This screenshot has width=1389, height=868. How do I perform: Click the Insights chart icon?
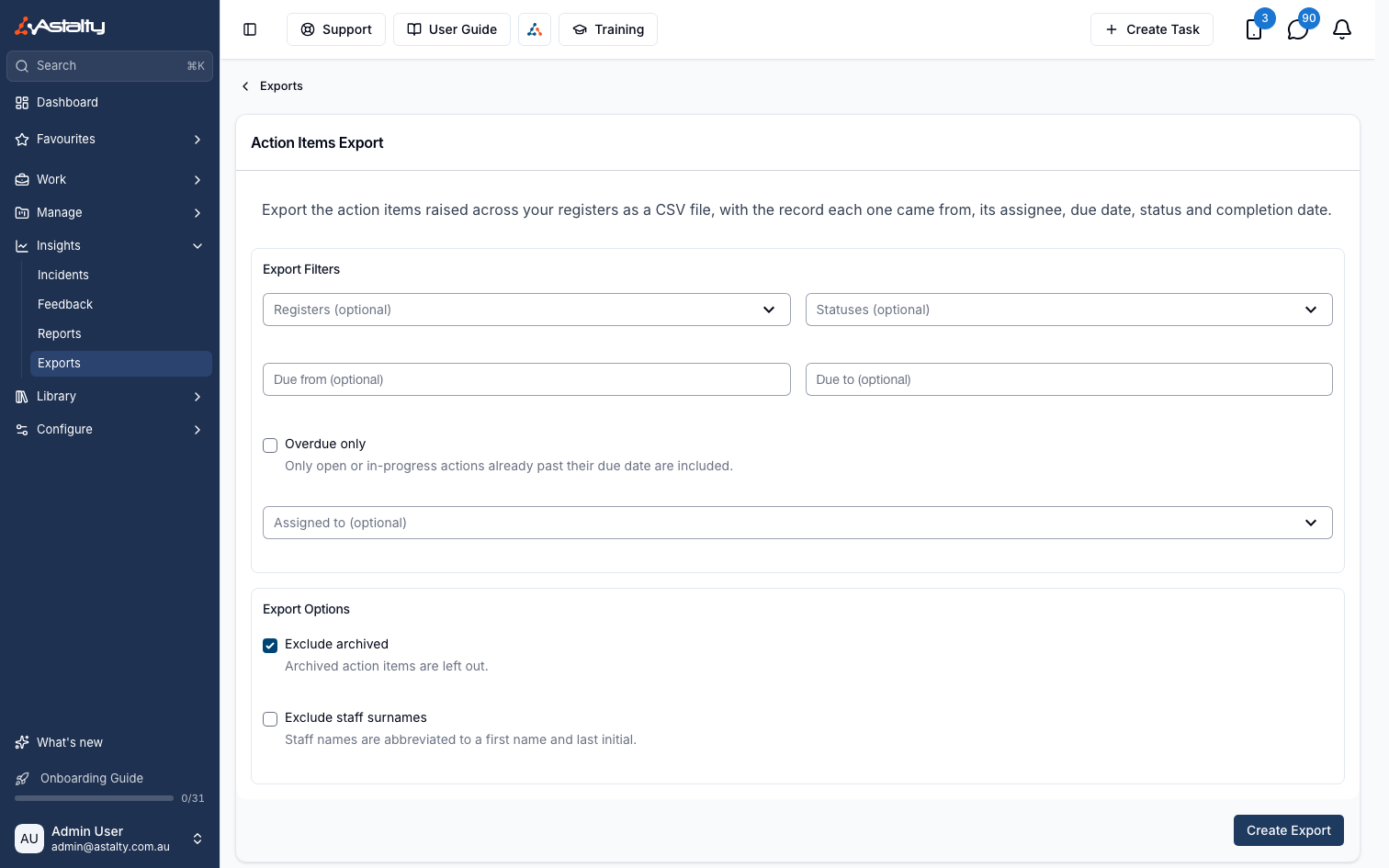22,246
